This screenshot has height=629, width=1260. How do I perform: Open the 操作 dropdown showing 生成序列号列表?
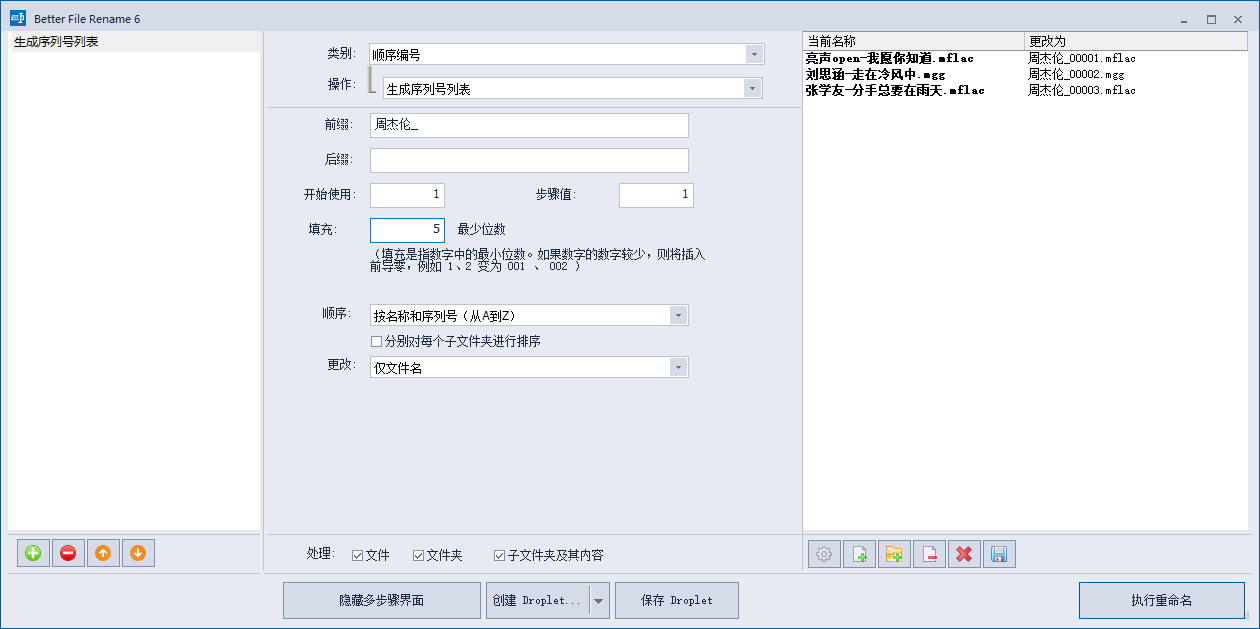tap(573, 88)
